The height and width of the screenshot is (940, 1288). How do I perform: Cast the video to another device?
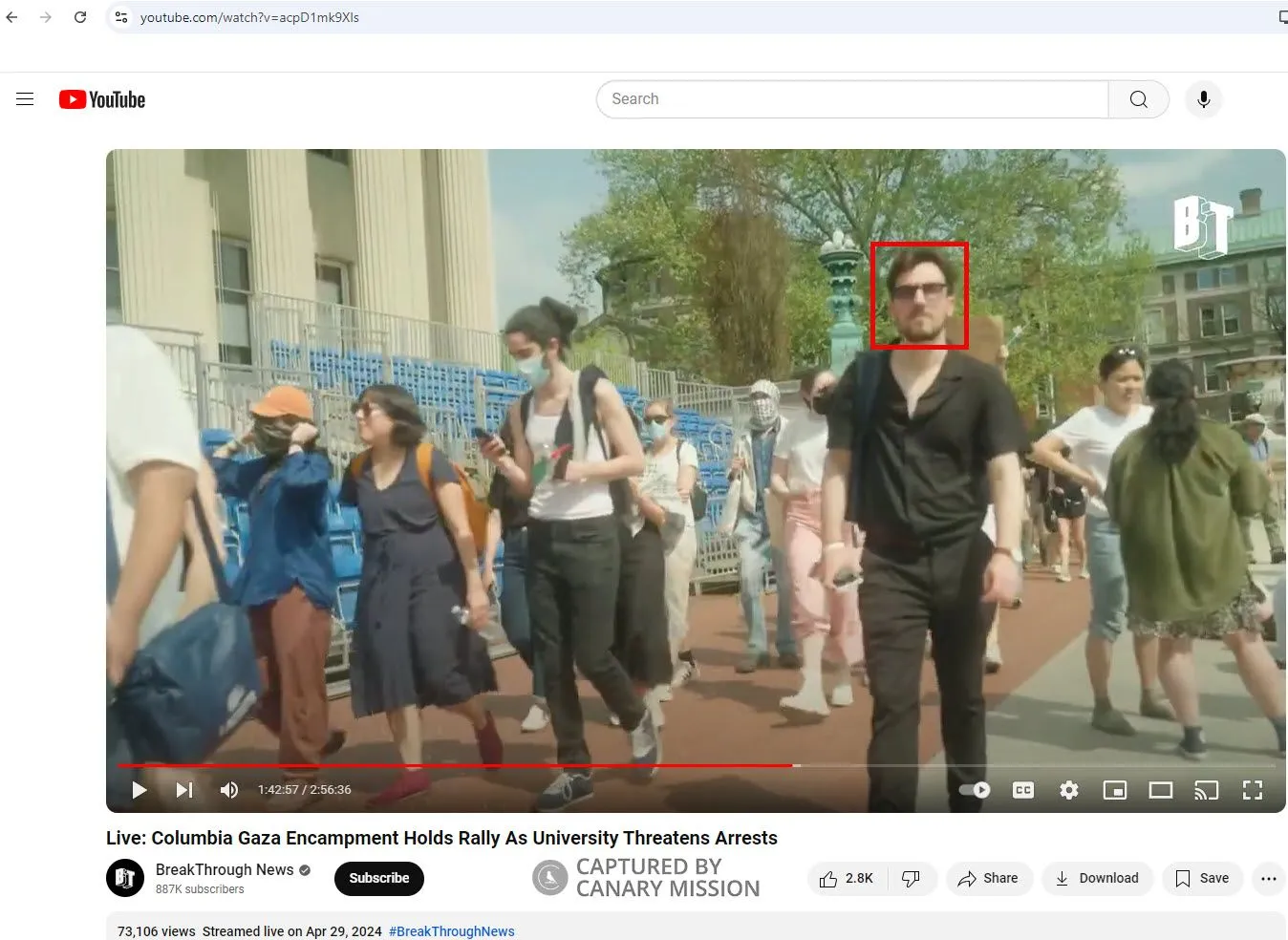[1207, 790]
